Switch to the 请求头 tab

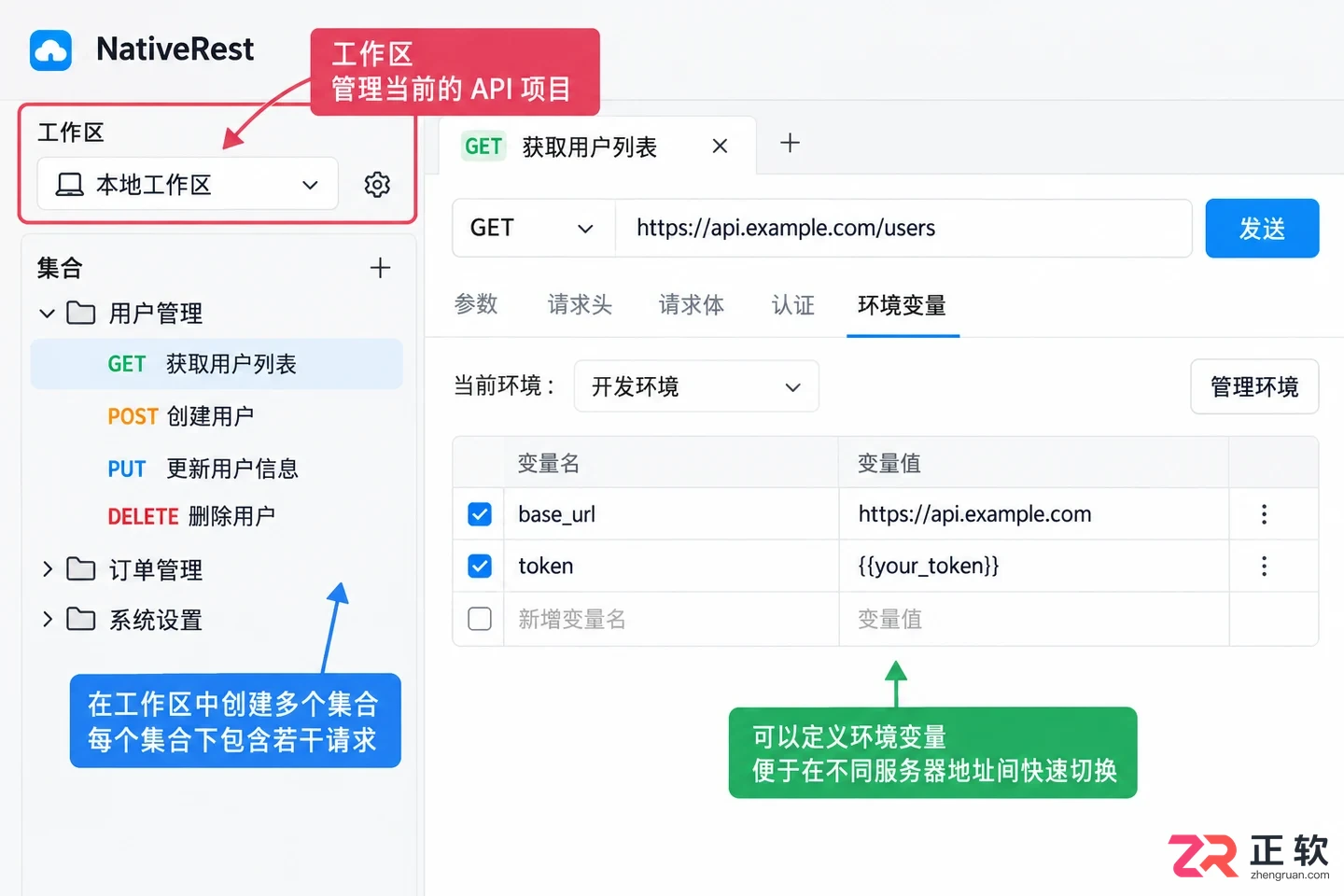tap(580, 304)
